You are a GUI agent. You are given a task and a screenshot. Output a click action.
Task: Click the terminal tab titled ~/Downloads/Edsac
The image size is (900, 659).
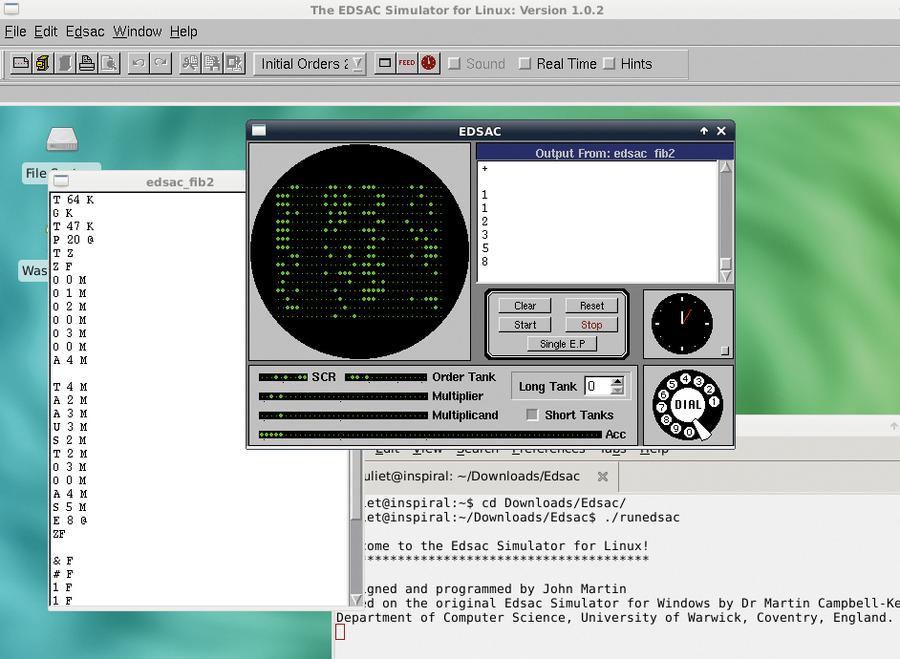[473, 476]
